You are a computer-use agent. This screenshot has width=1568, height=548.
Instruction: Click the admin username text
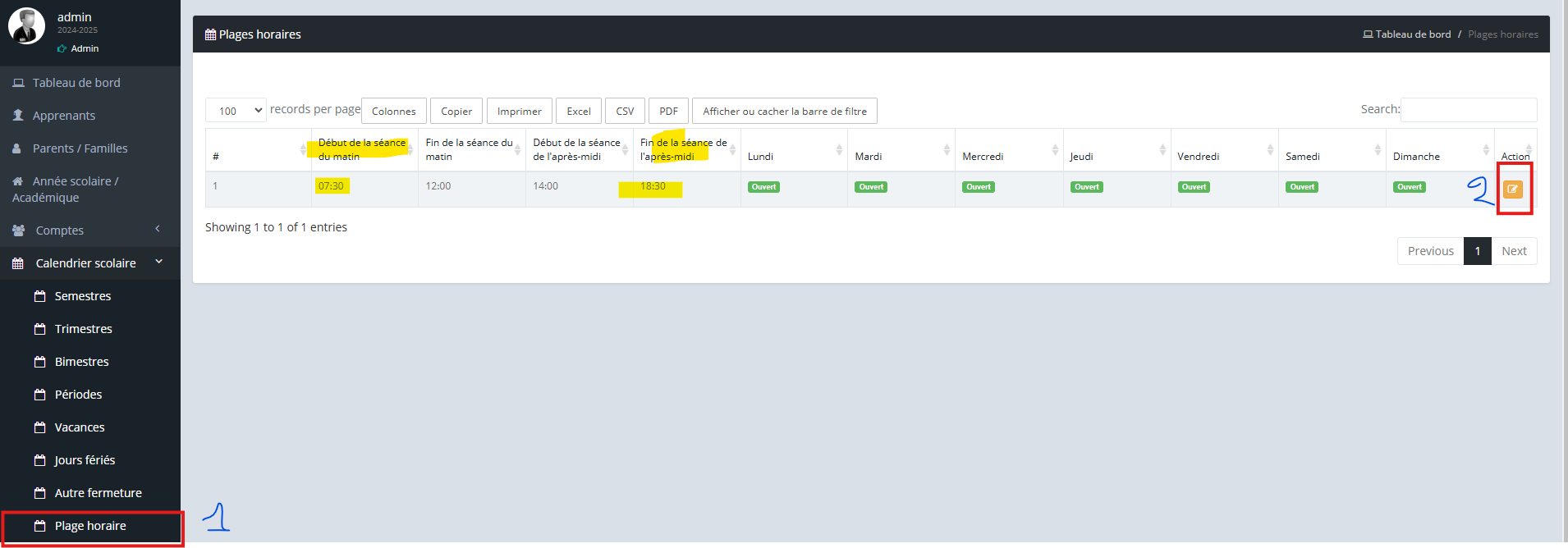point(75,17)
